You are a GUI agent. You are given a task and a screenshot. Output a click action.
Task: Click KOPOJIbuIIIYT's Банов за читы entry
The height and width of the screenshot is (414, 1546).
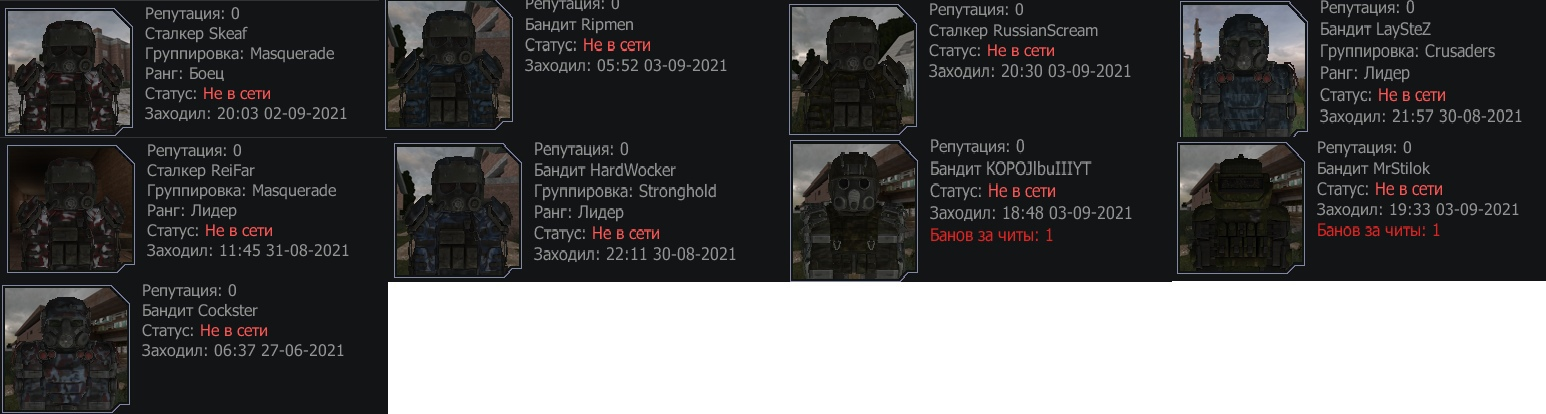click(x=992, y=235)
